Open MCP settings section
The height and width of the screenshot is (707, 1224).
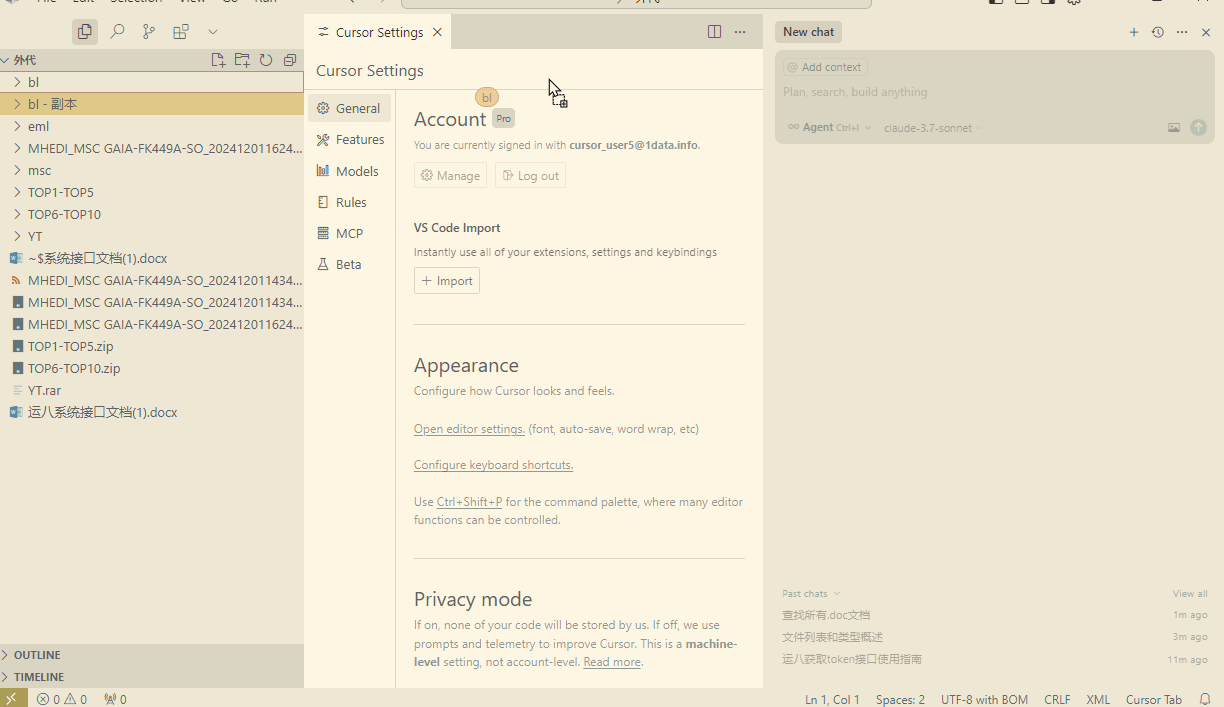click(x=349, y=233)
